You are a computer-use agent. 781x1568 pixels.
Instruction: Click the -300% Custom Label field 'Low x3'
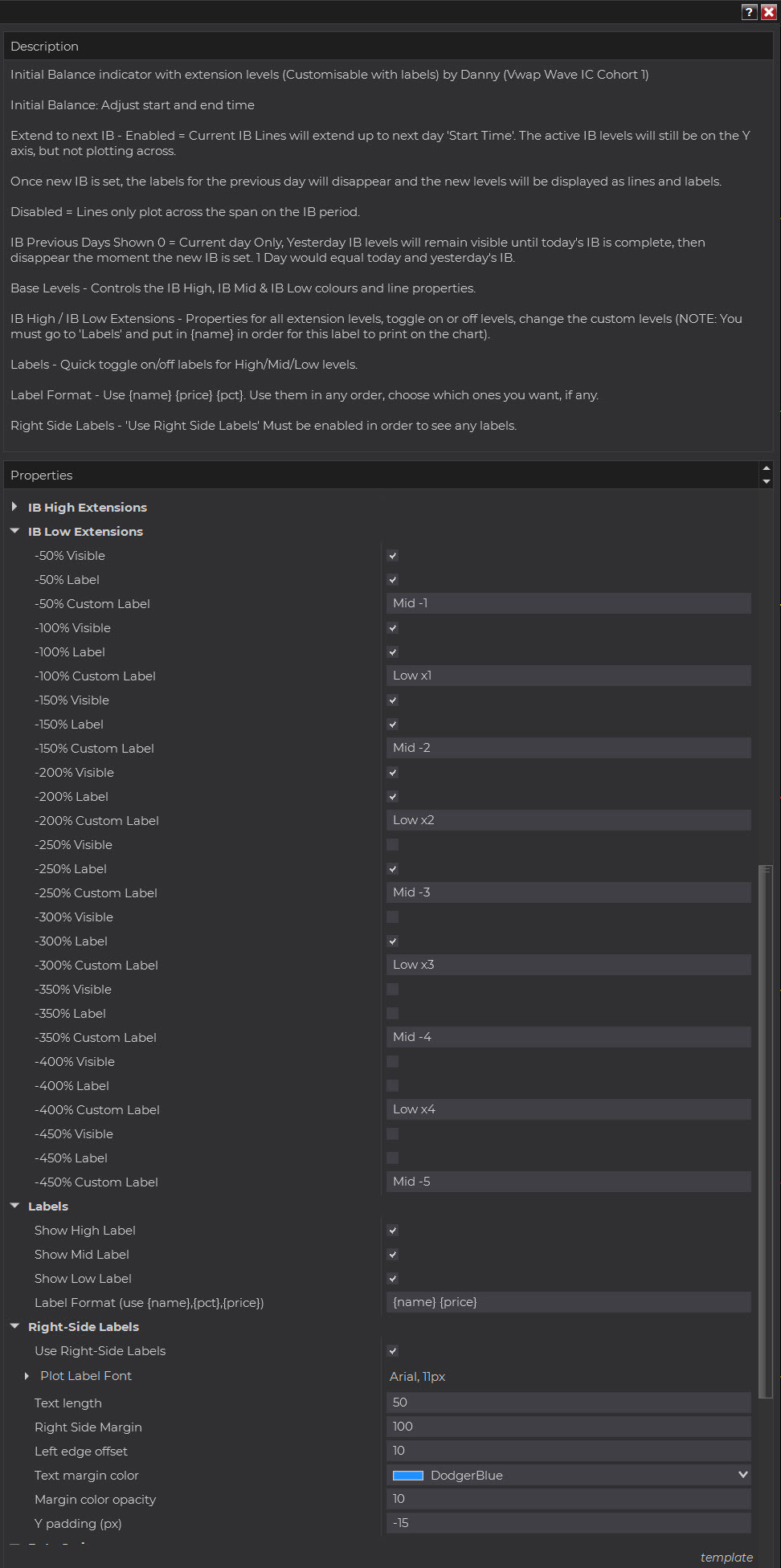point(569,965)
